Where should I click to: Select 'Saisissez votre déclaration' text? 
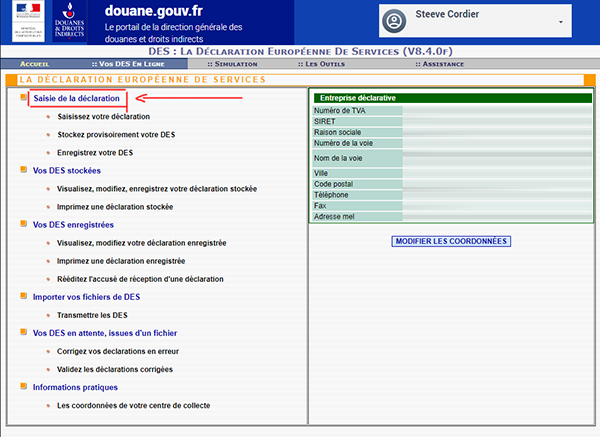[103, 116]
